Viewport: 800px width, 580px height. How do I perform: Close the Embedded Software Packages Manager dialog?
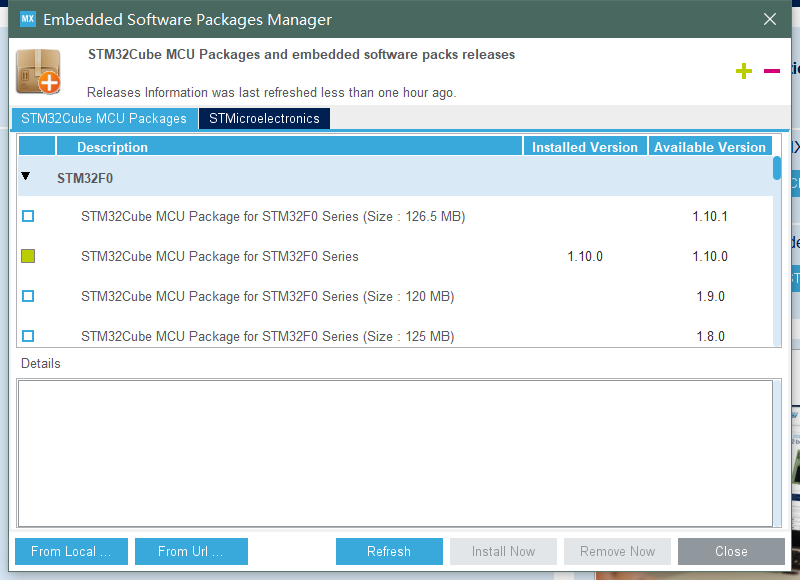tap(769, 19)
